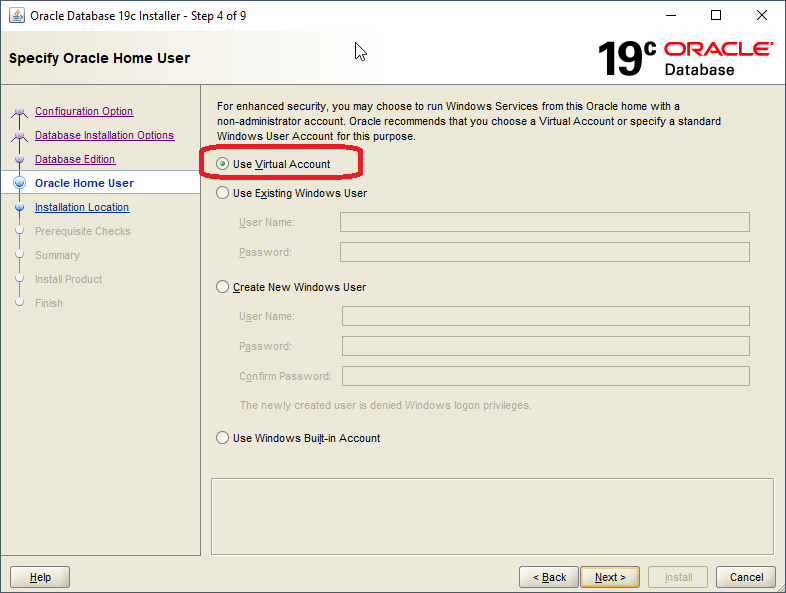Cancel the installation
Image resolution: width=786 pixels, height=593 pixels.
pos(746,577)
